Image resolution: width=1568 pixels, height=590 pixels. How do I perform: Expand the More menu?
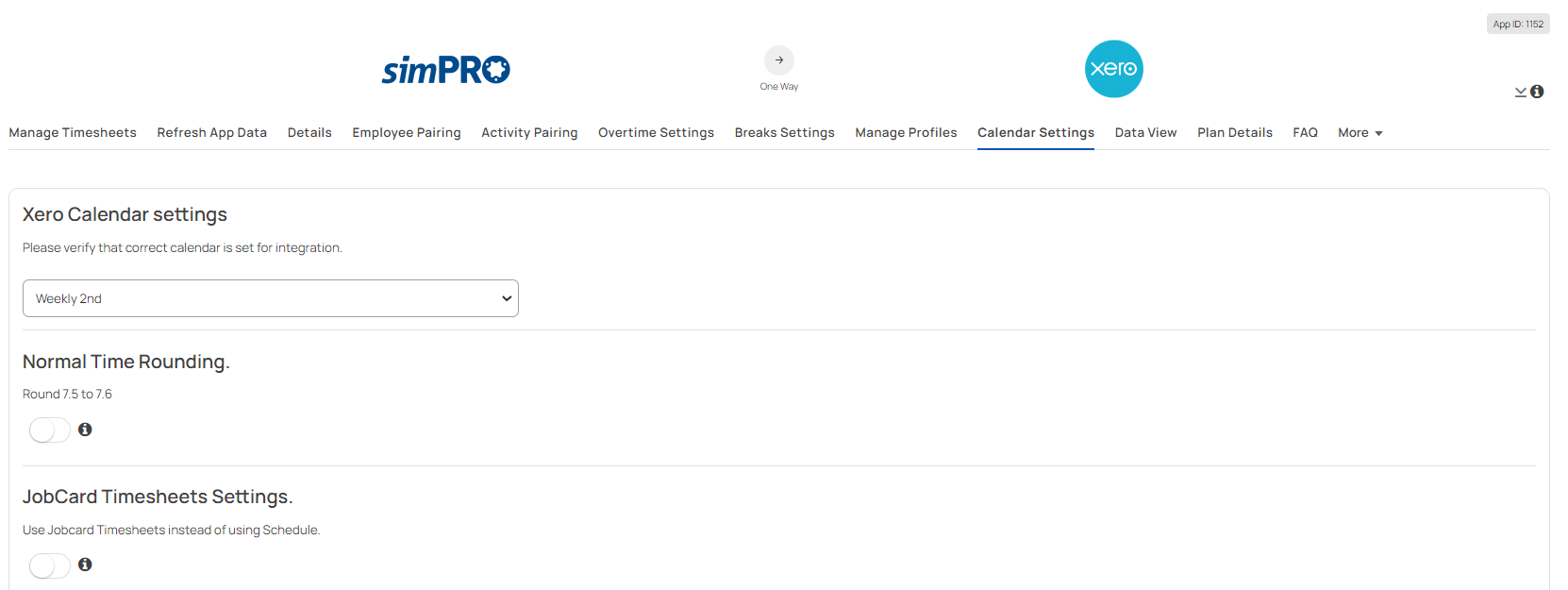coord(1360,133)
